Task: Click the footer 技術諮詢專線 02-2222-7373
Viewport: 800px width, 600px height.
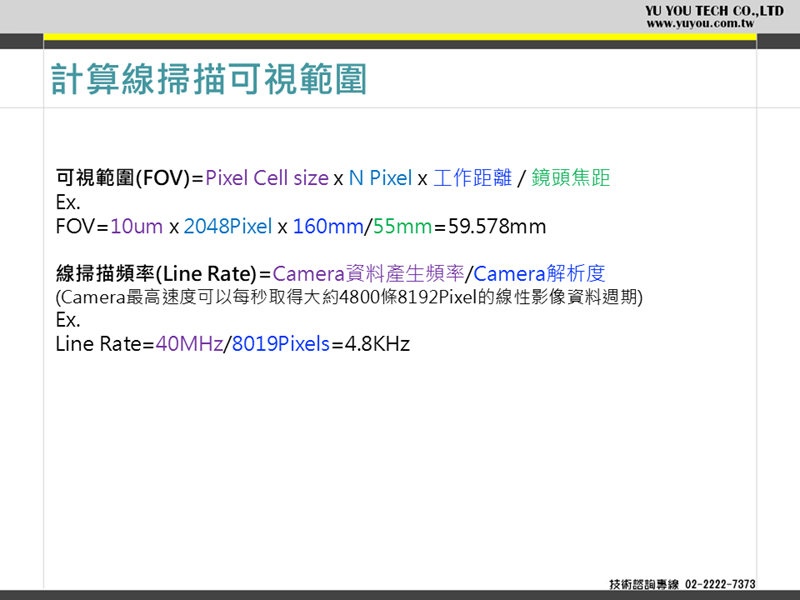Action: coord(682,584)
